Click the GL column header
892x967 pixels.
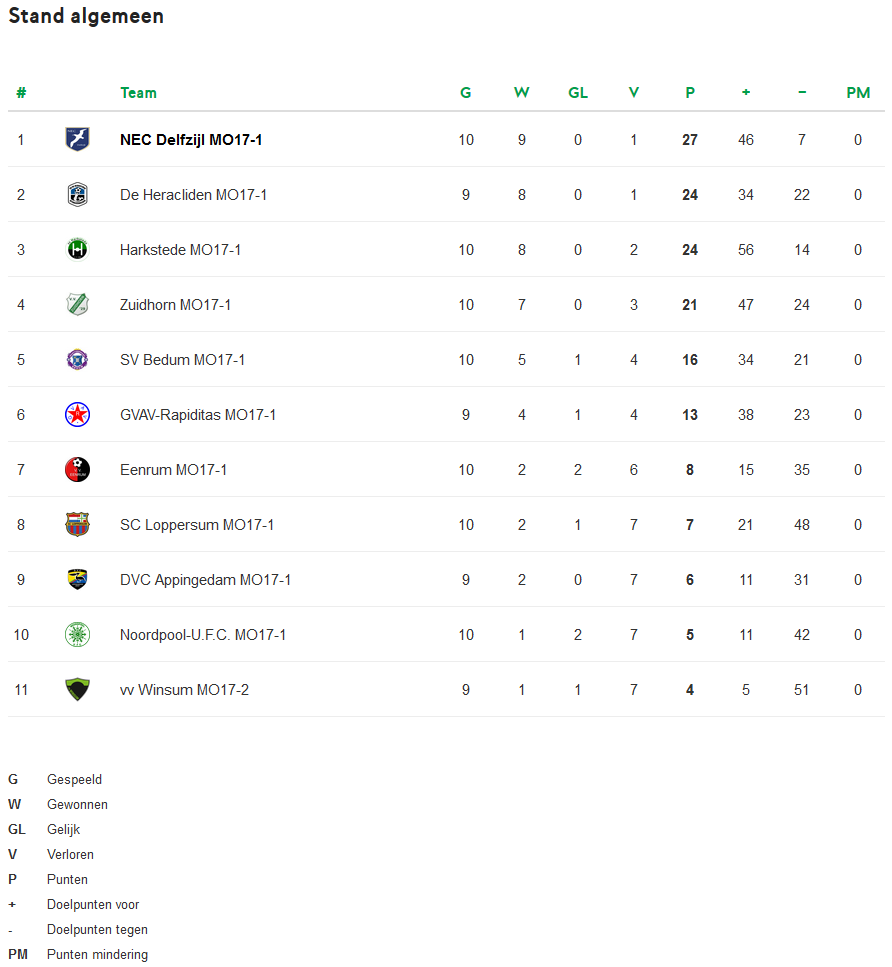578,93
